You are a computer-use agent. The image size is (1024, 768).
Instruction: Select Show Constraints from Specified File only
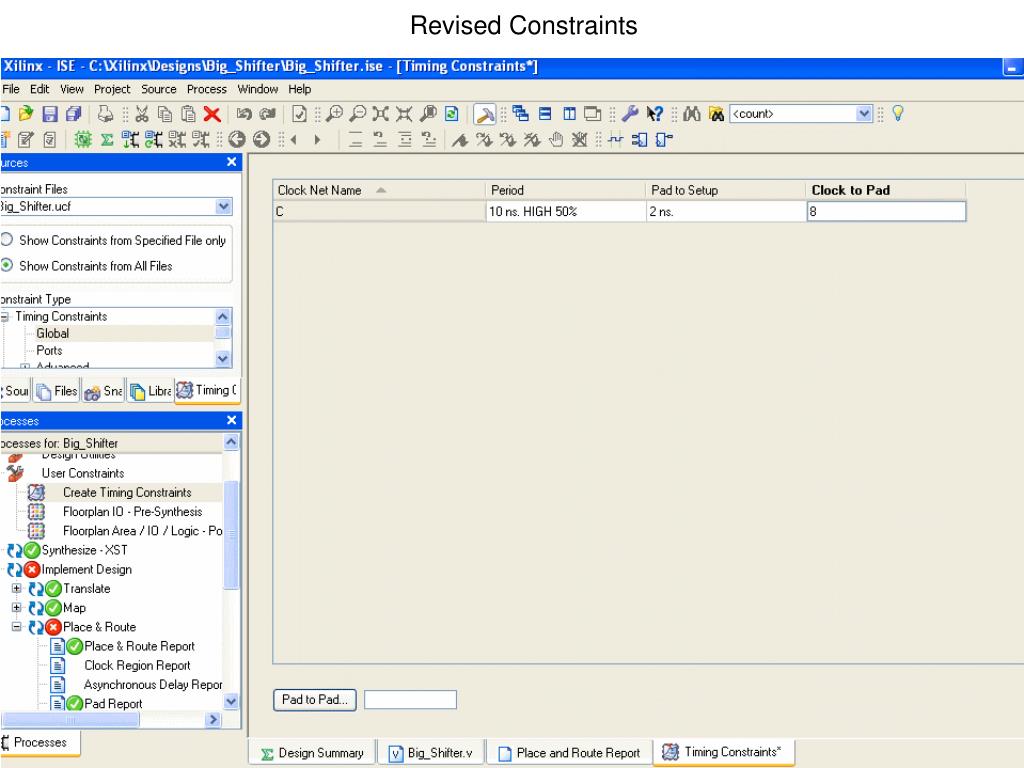point(7,240)
